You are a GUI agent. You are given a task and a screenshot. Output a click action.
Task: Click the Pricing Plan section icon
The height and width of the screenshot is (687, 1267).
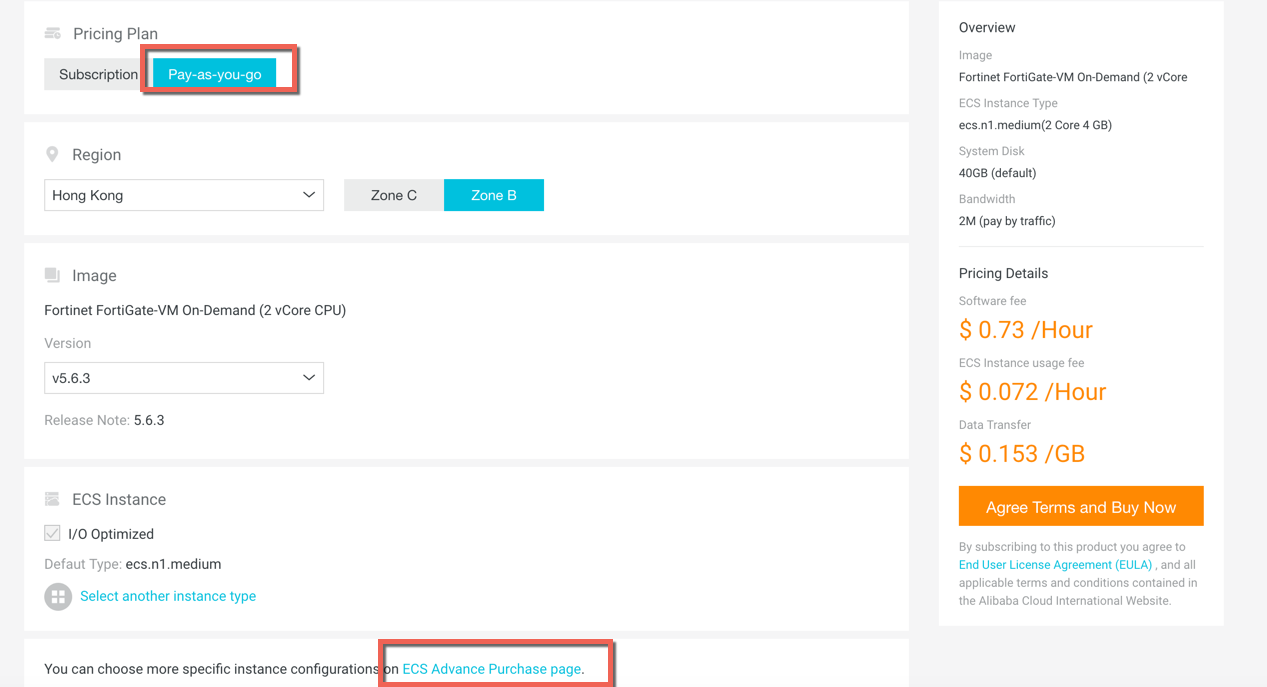coord(53,34)
